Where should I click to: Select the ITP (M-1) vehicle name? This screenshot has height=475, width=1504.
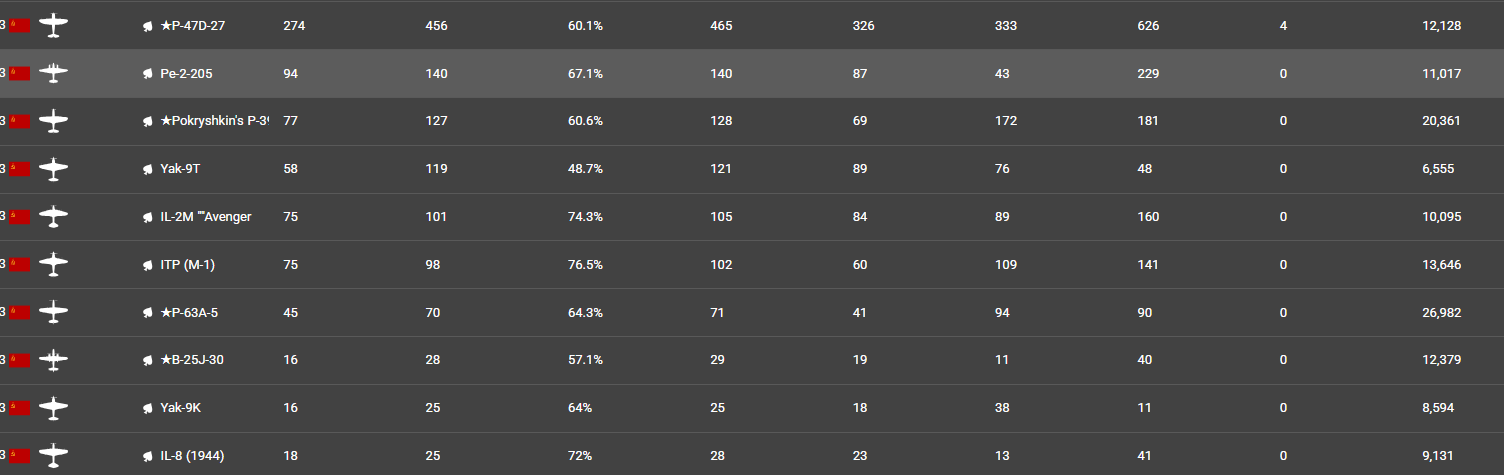point(187,265)
